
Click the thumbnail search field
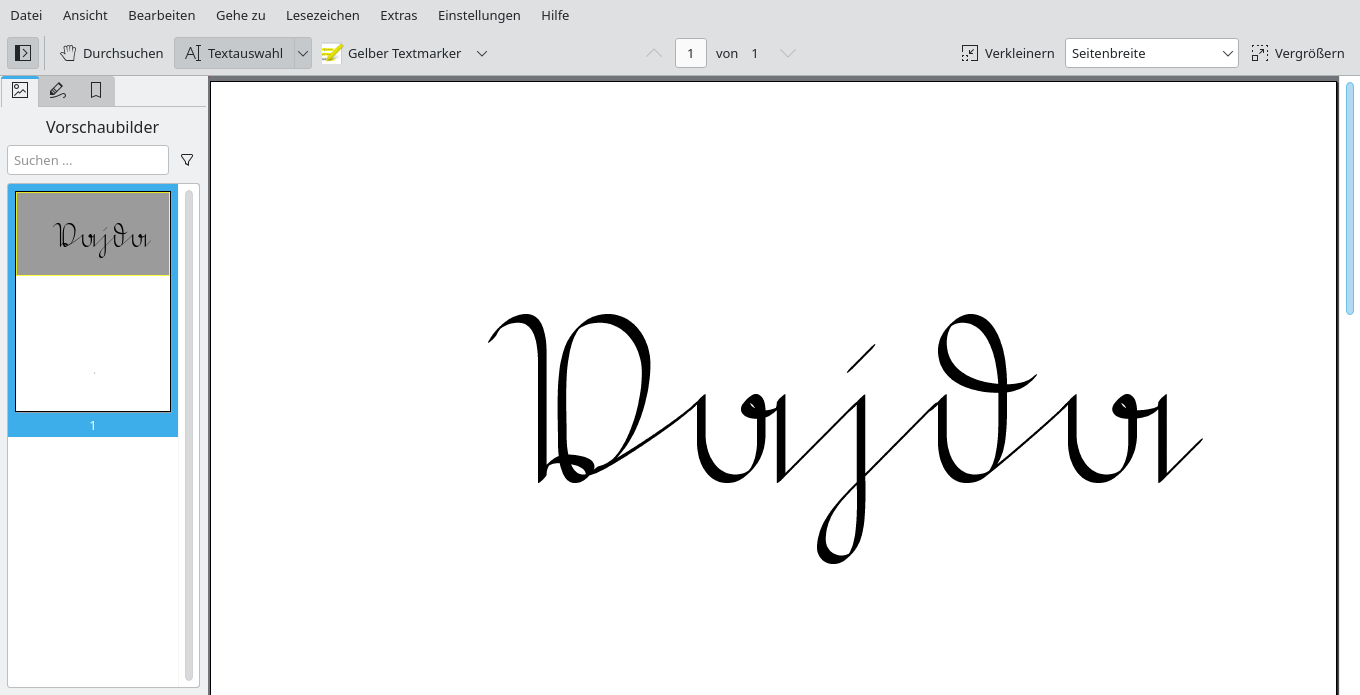tap(88, 160)
